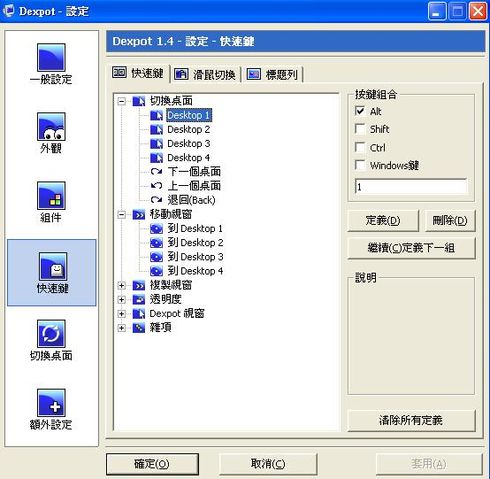Expand the 透明度 tree node
Screen dimensions: 490x479
coord(122,299)
